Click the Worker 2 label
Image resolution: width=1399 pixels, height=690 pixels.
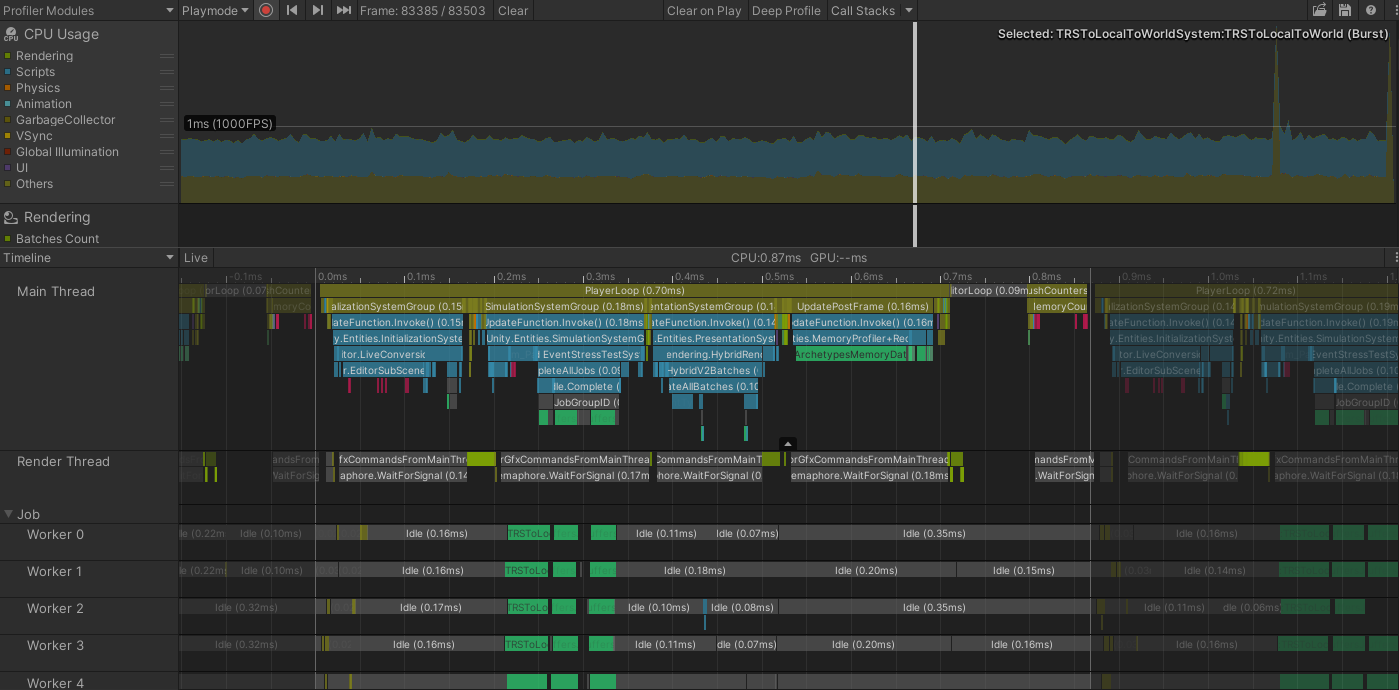tap(55, 608)
